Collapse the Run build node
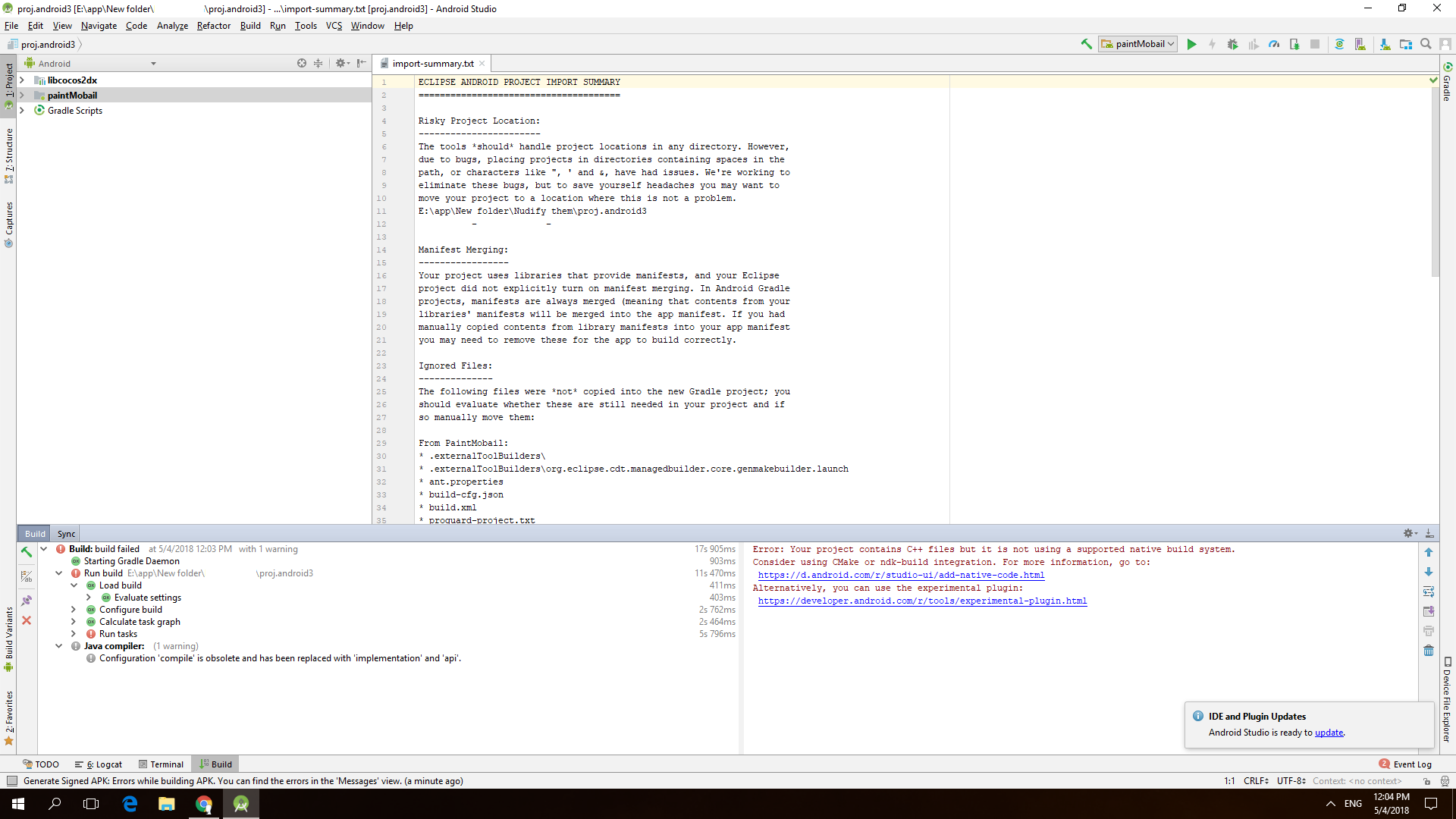 pyautogui.click(x=58, y=573)
